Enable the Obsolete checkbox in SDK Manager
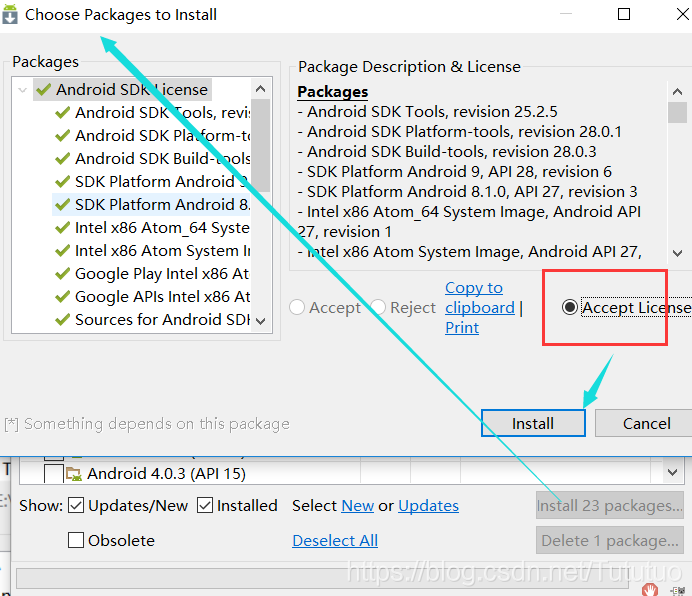Screen dimensions: 692x596 point(76,540)
